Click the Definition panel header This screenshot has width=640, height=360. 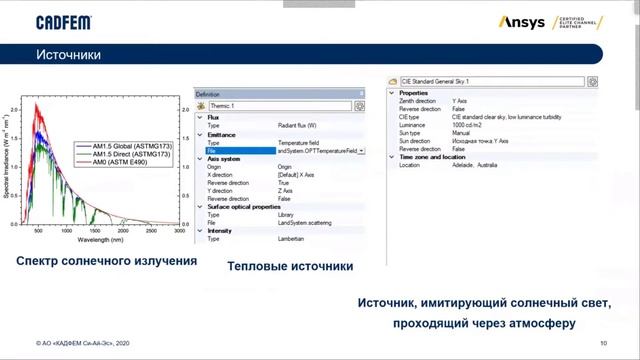click(280, 94)
